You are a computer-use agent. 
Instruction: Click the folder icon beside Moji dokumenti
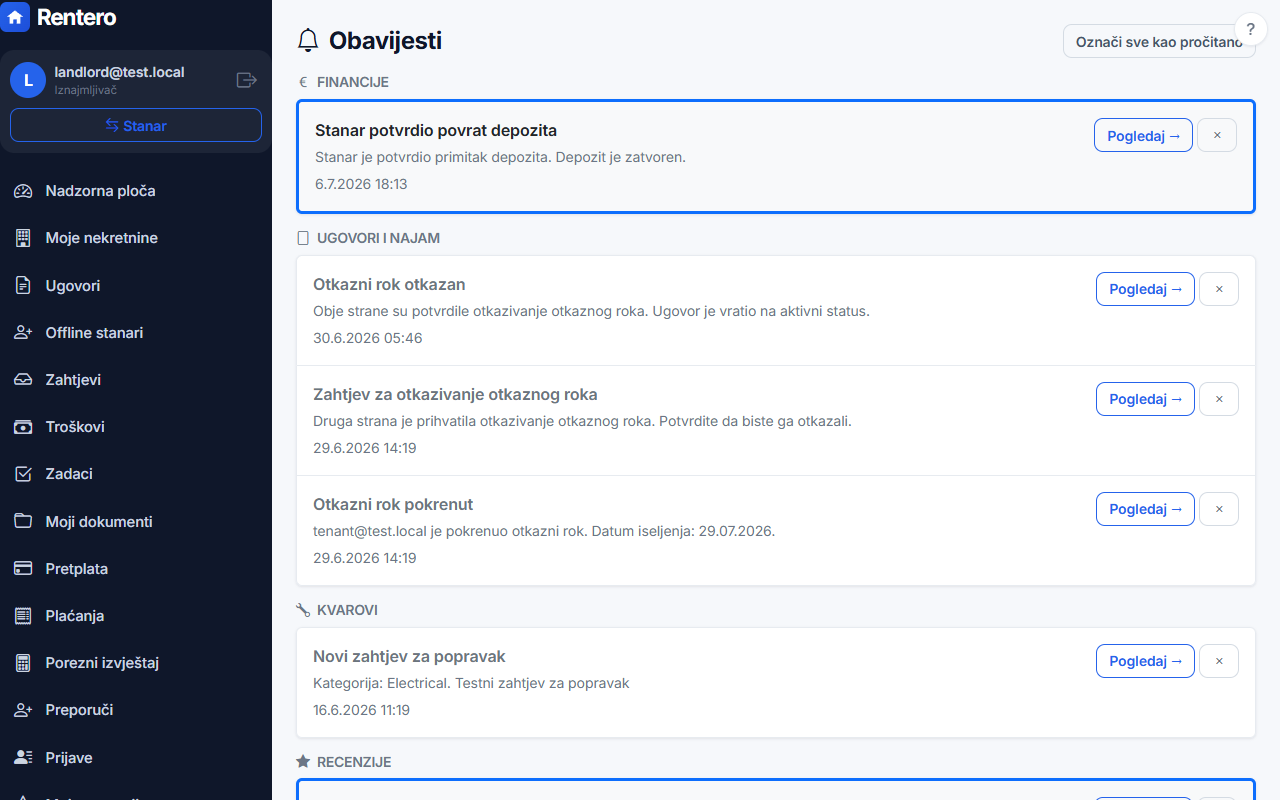tap(24, 522)
